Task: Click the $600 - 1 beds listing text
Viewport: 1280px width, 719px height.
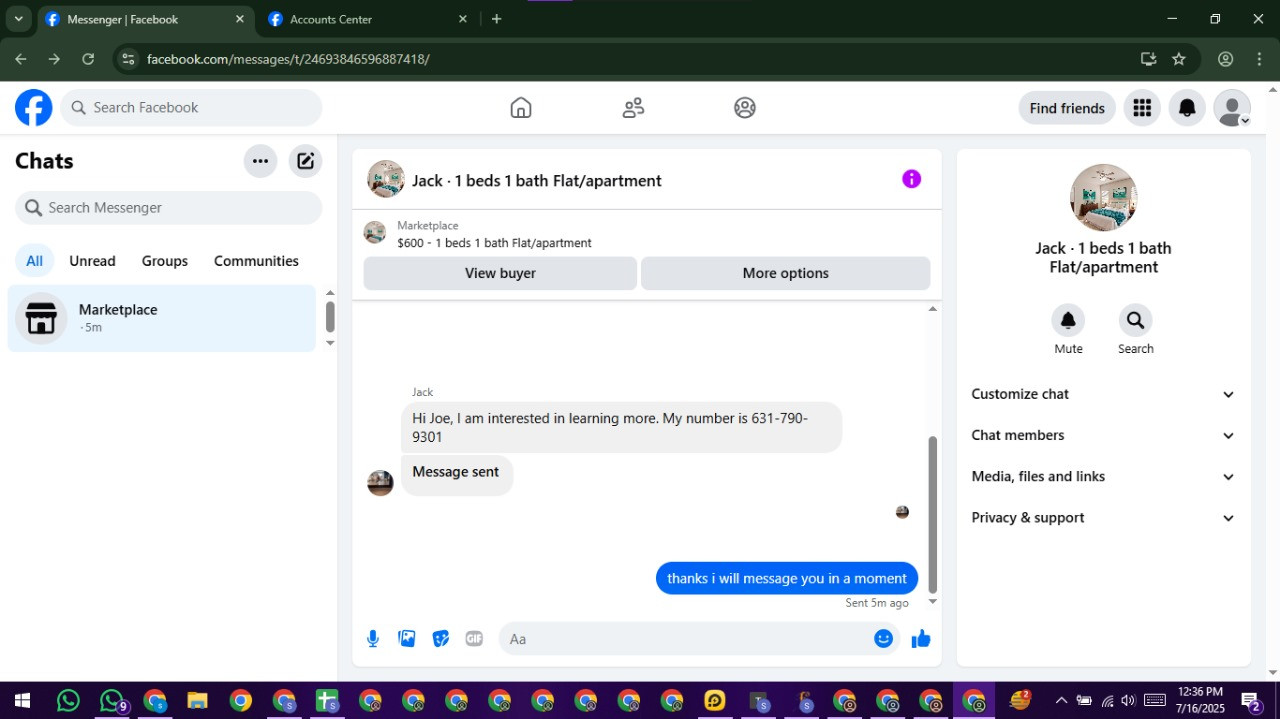Action: click(494, 243)
